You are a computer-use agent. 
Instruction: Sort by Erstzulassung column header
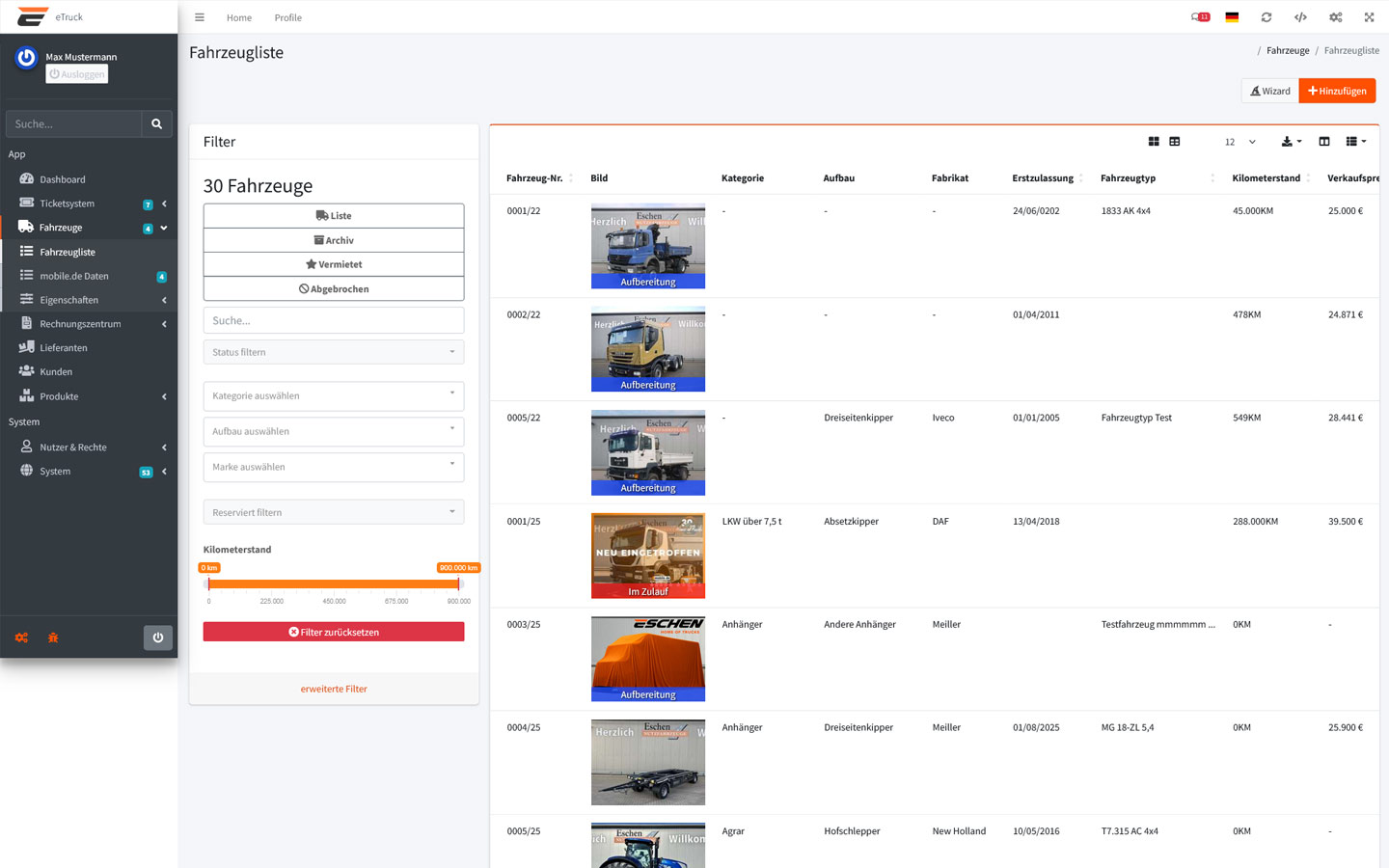click(1048, 178)
